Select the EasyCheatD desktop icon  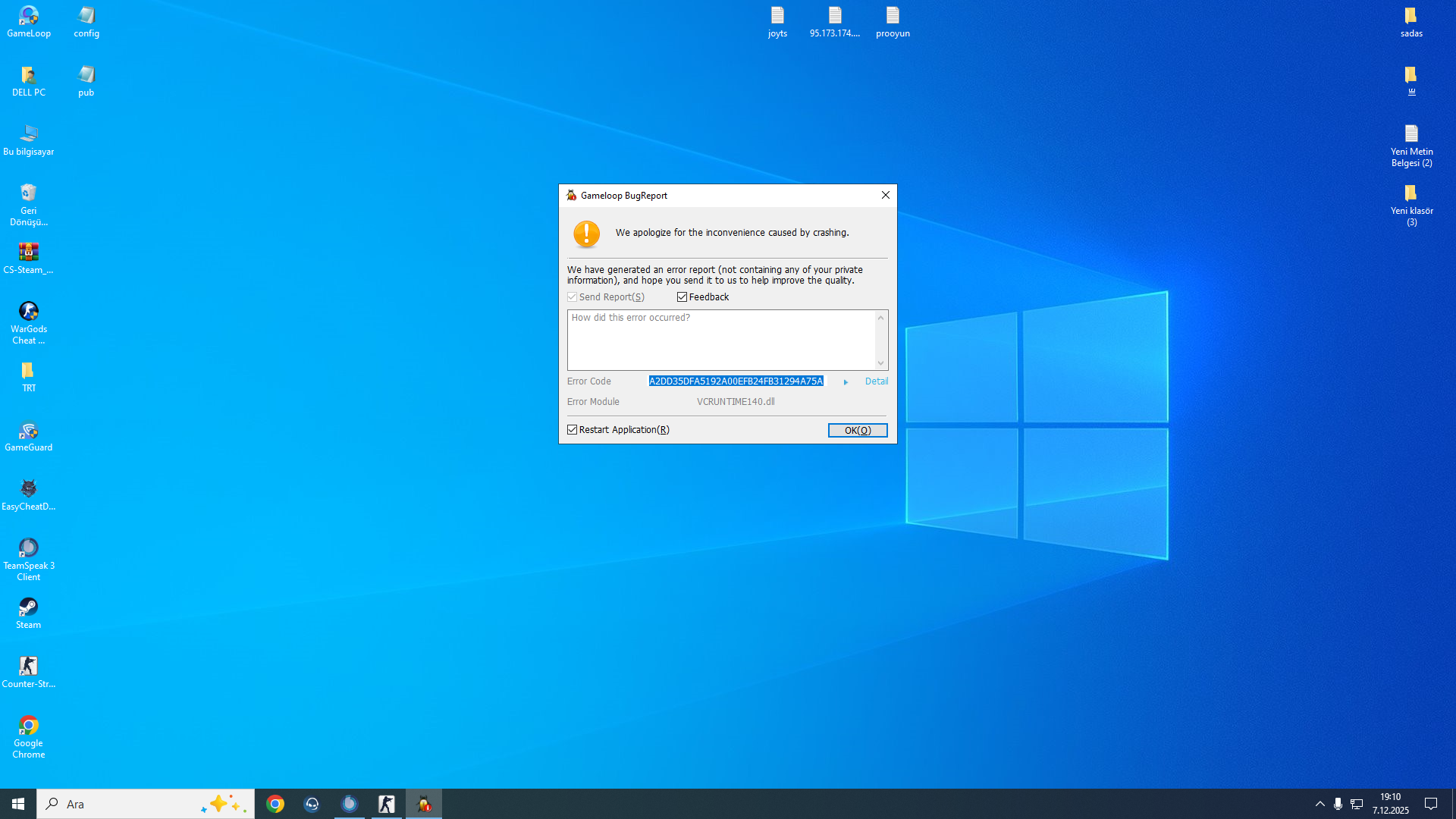(x=29, y=494)
